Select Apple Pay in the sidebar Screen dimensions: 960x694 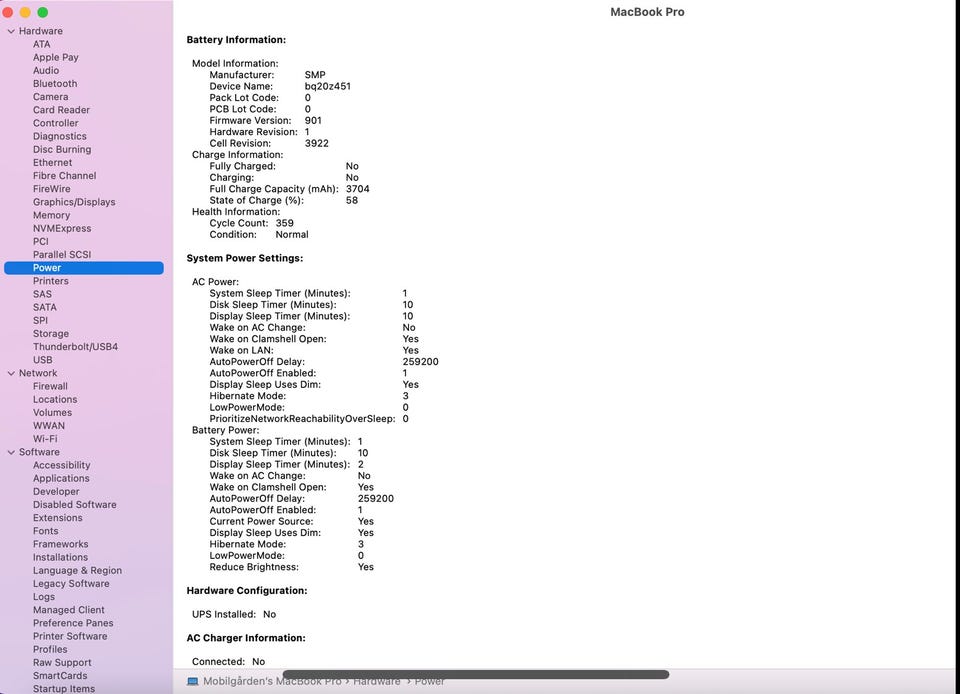pyautogui.click(x=56, y=58)
